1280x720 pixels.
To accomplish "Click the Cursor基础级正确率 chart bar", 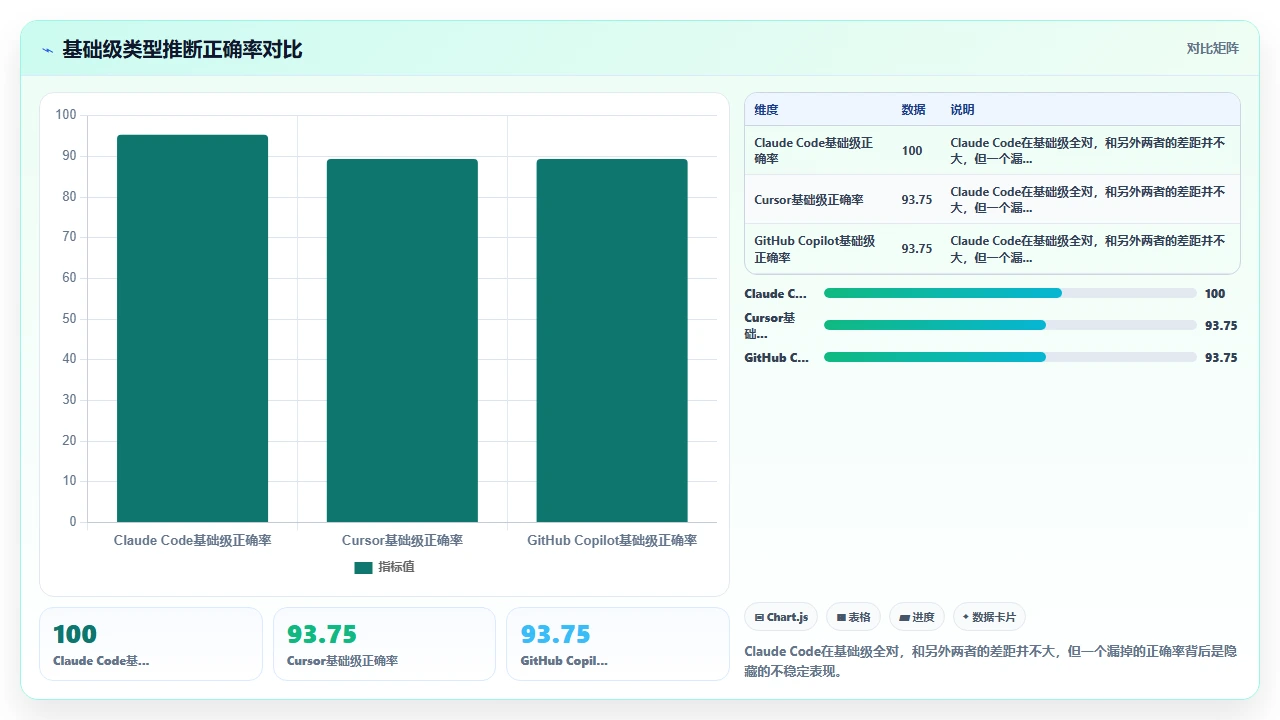I will click(x=402, y=340).
